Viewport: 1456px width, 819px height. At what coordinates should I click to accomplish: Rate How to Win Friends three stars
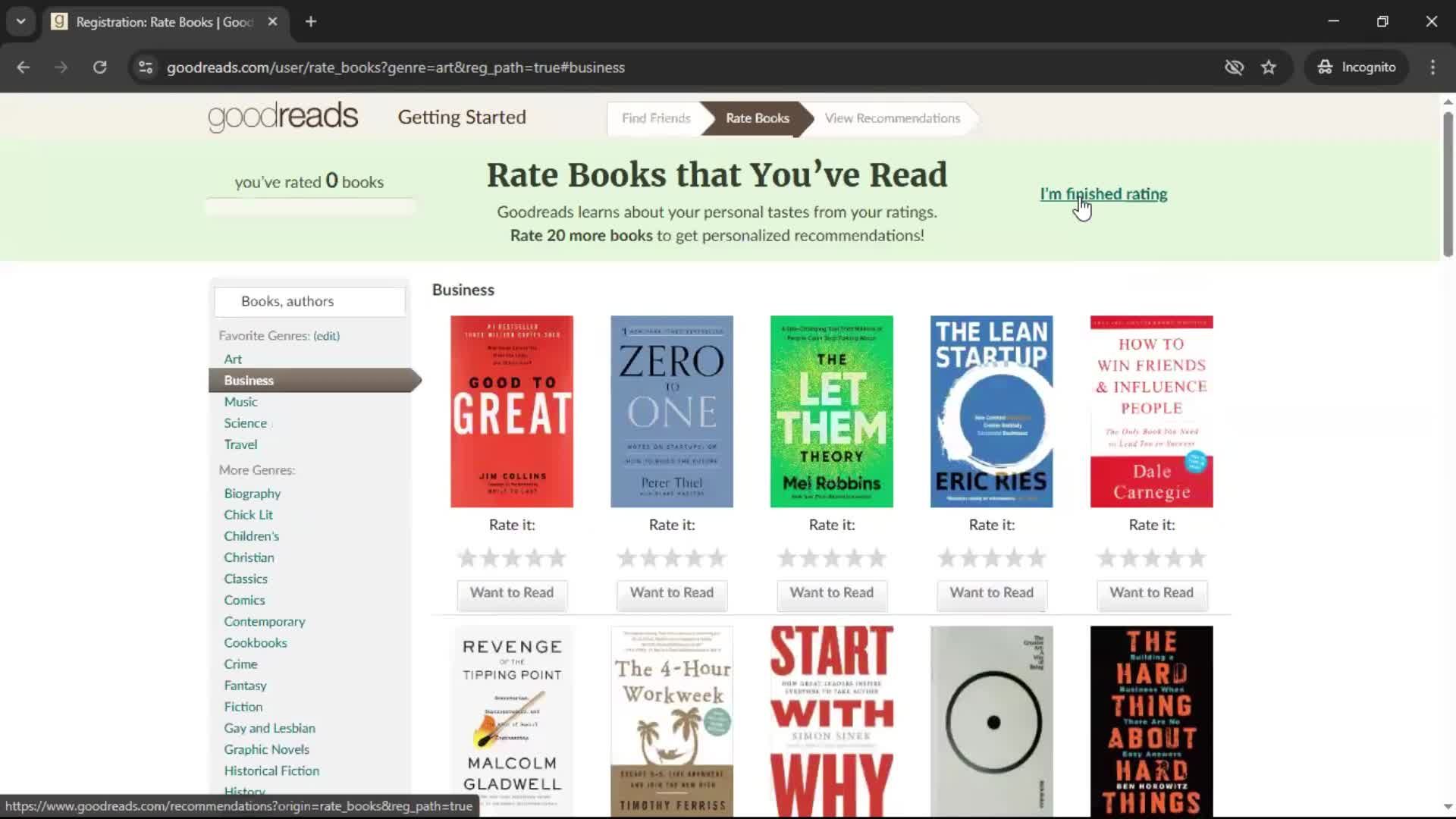[1152, 559]
